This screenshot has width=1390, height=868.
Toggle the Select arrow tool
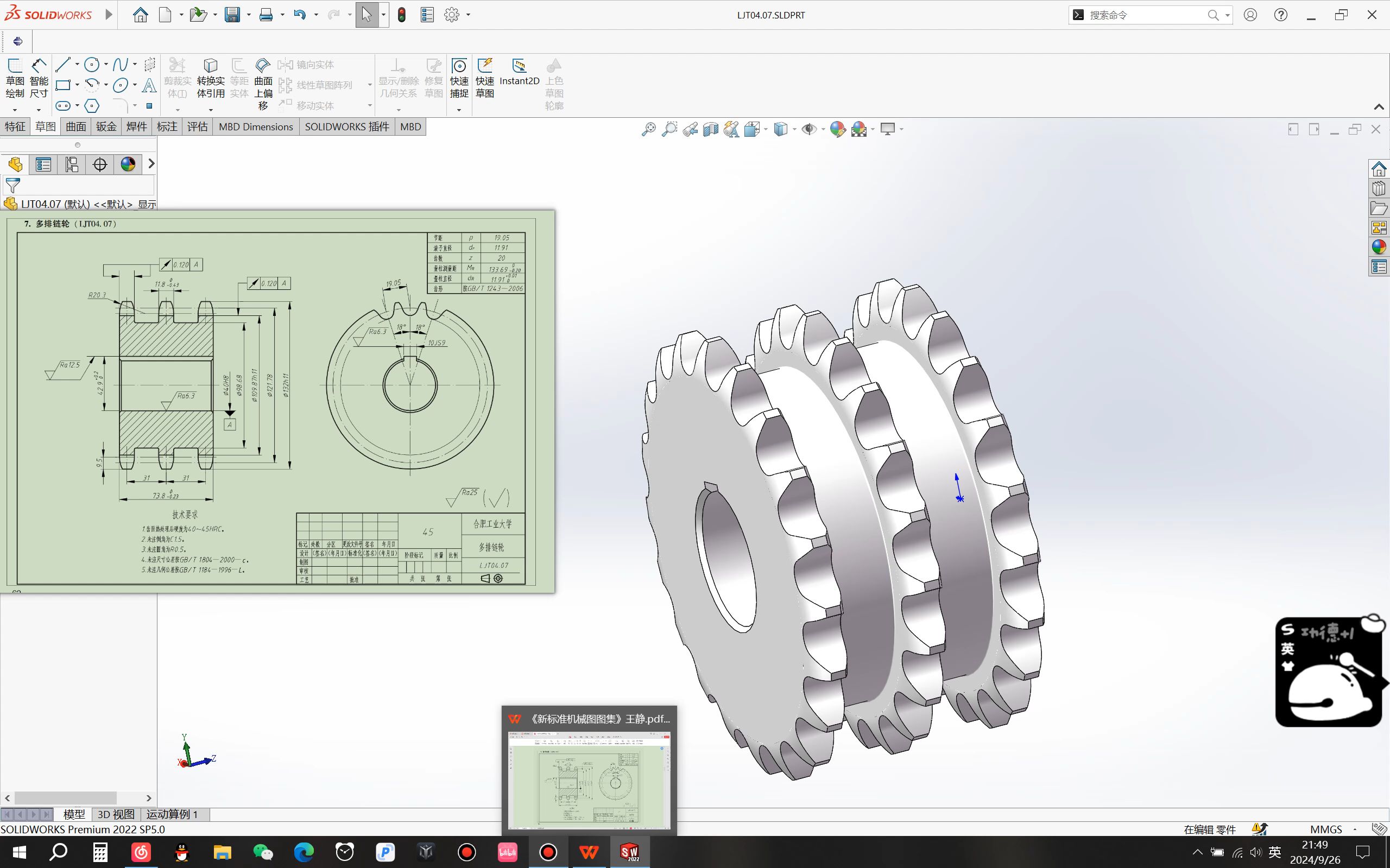pos(367,15)
